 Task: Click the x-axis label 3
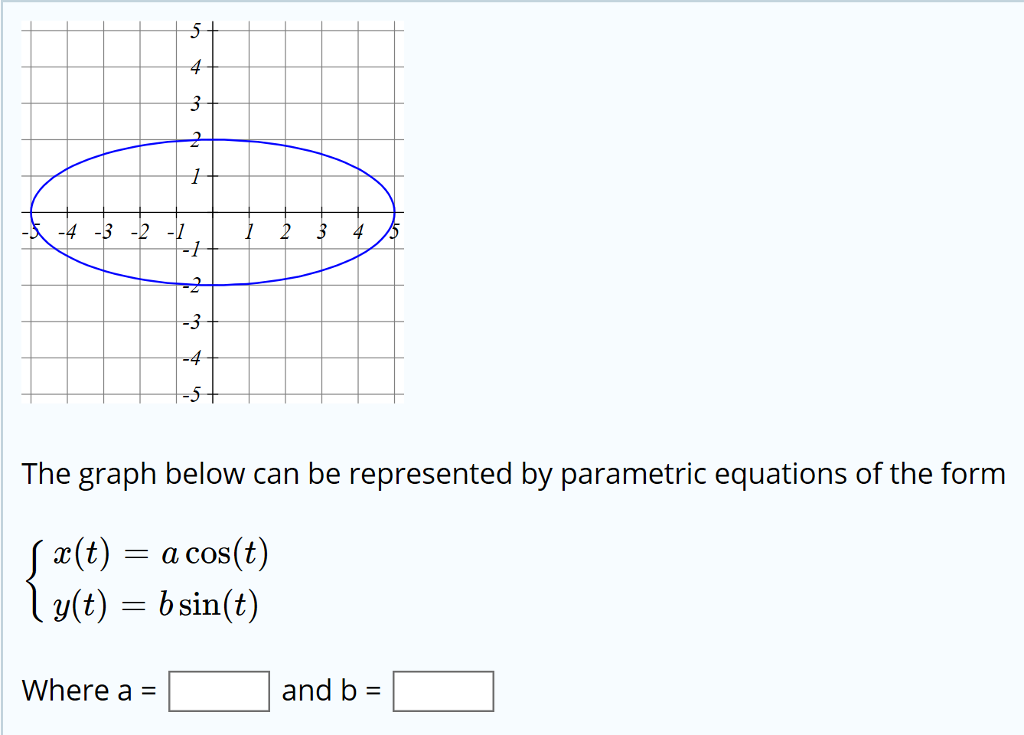(x=322, y=234)
